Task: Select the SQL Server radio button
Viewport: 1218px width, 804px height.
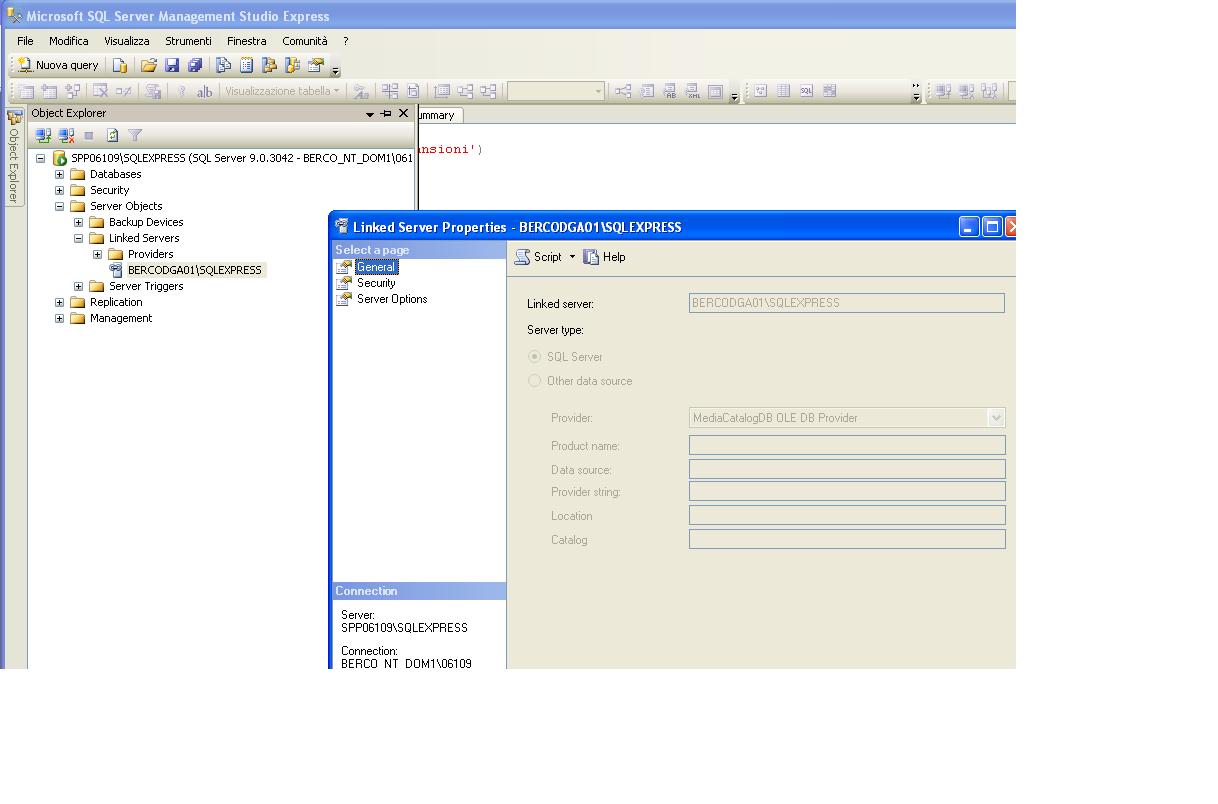Action: [x=534, y=357]
